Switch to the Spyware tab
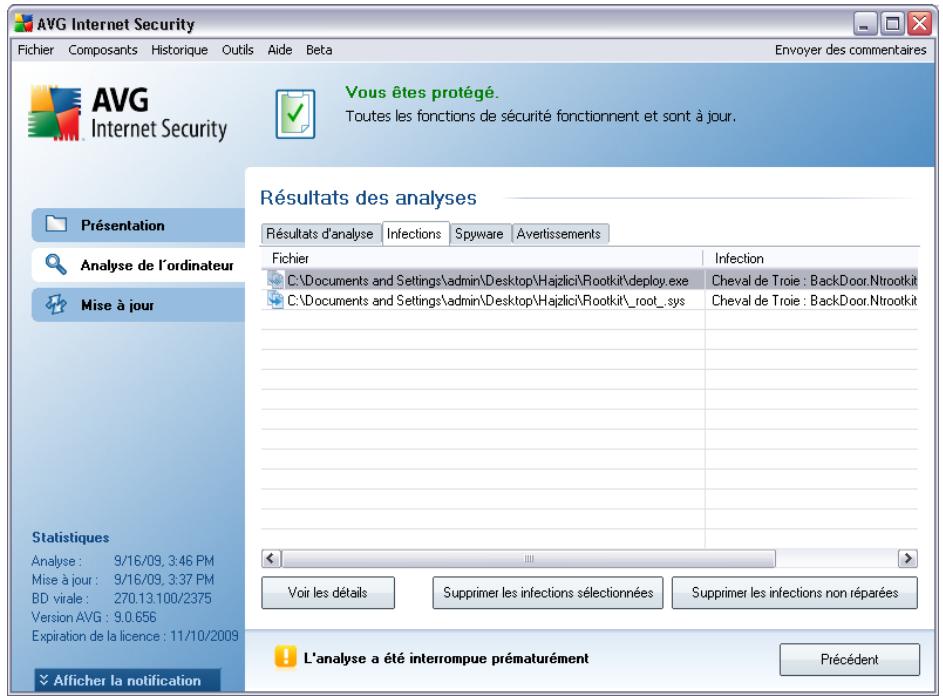 click(x=479, y=234)
